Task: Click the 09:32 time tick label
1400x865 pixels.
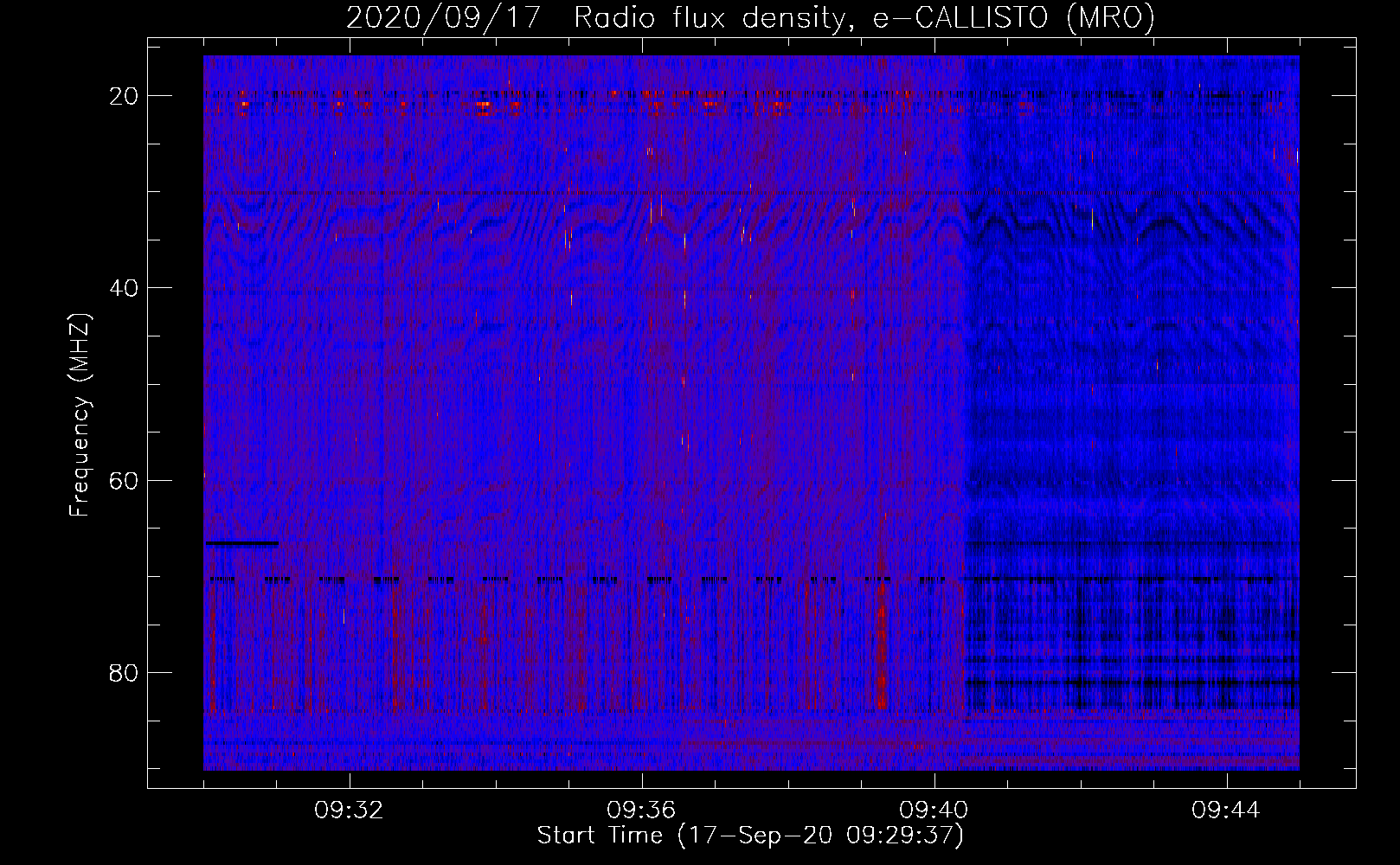Action: [349, 811]
